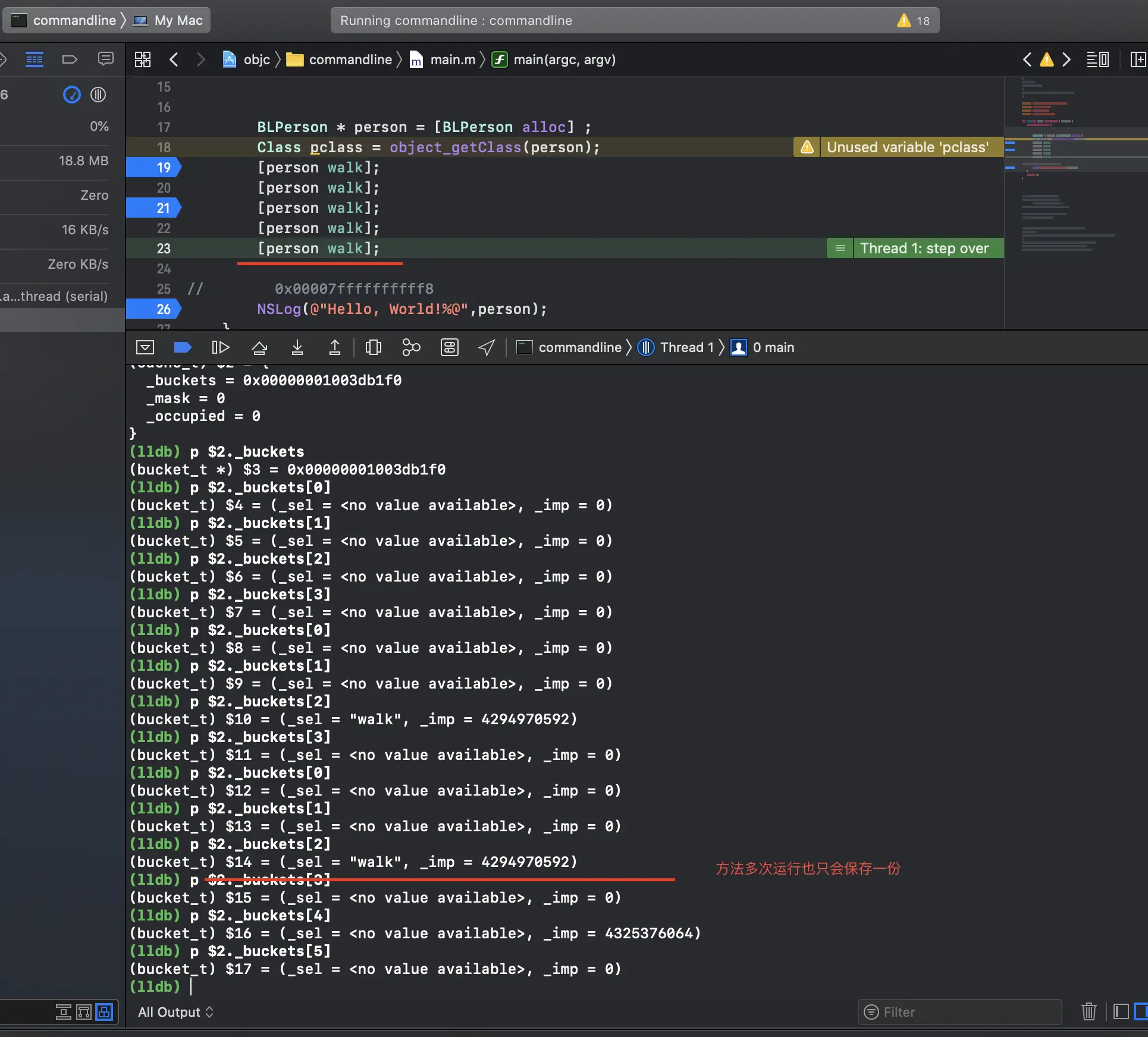This screenshot has height=1037, width=1148.
Task: Open the editor options lines menu
Action: [x=1097, y=59]
